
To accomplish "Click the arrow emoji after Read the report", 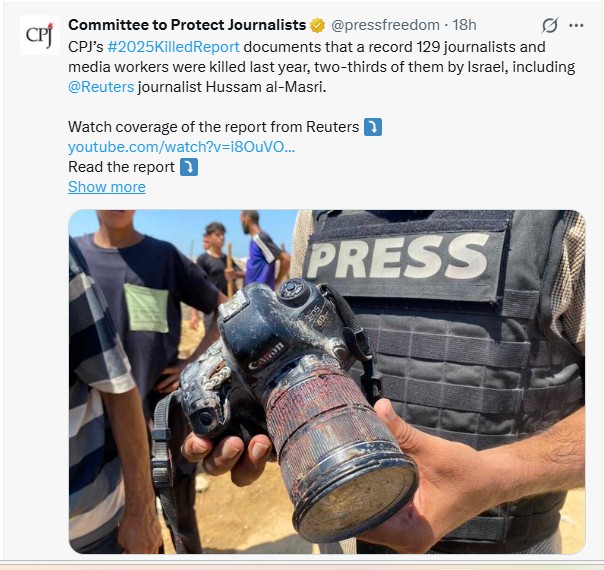I will click(x=189, y=167).
